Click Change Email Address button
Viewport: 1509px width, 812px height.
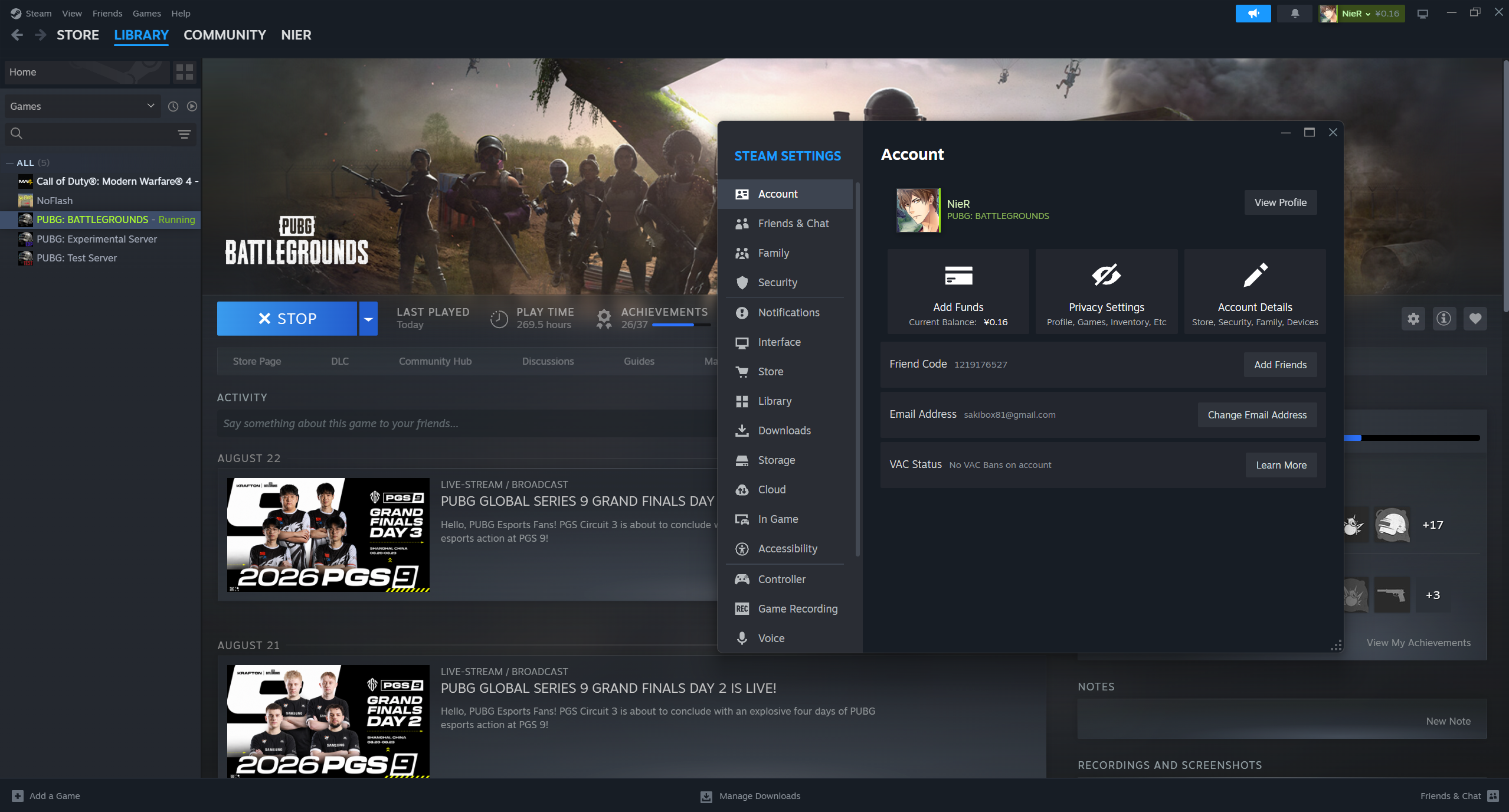point(1257,415)
